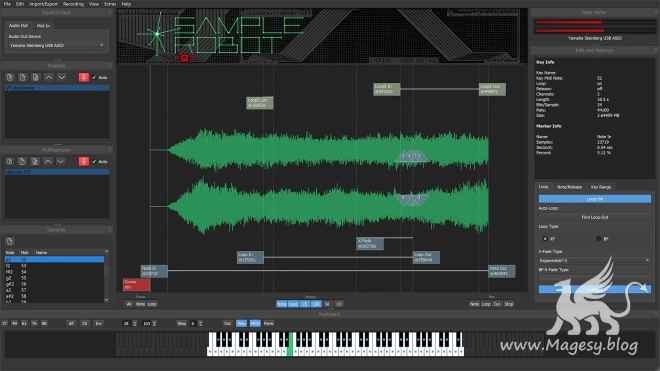Viewport: 660px width, 371px height.
Task: Collapse the Info and Settings panel header
Action: pyautogui.click(x=594, y=51)
